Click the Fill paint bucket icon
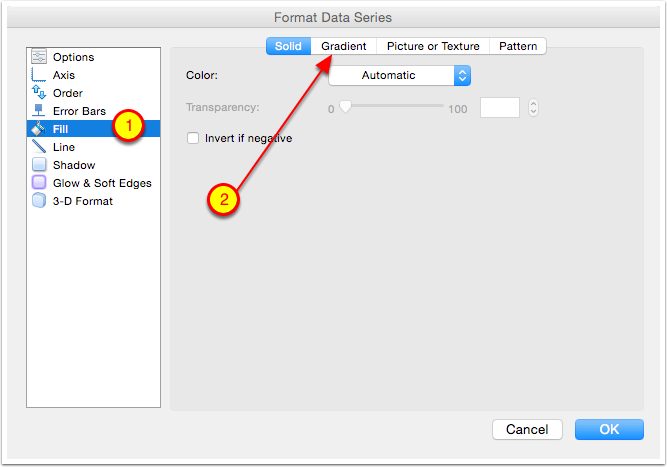The height and width of the screenshot is (467, 667). pos(39,129)
